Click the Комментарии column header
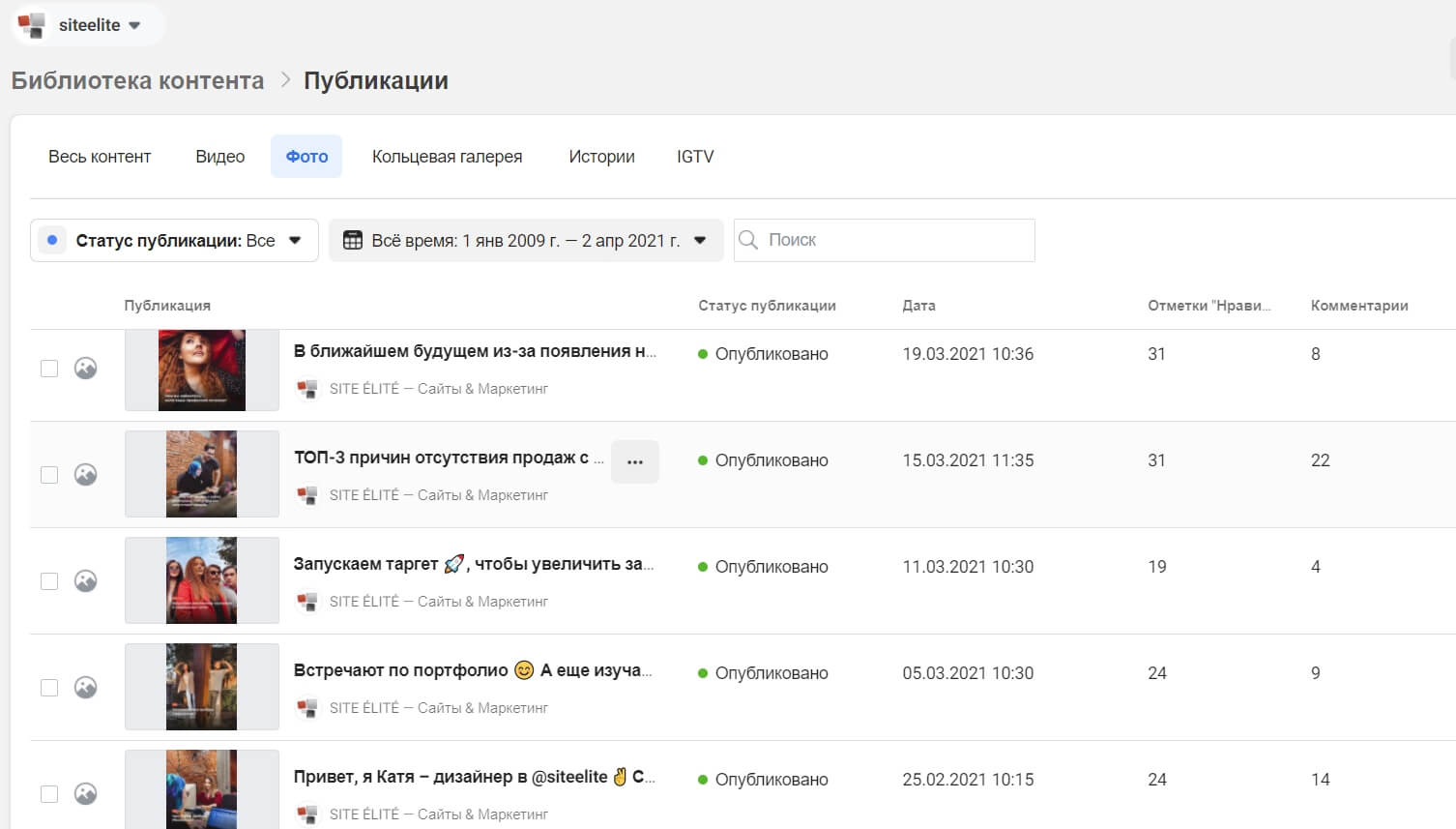 click(1359, 306)
